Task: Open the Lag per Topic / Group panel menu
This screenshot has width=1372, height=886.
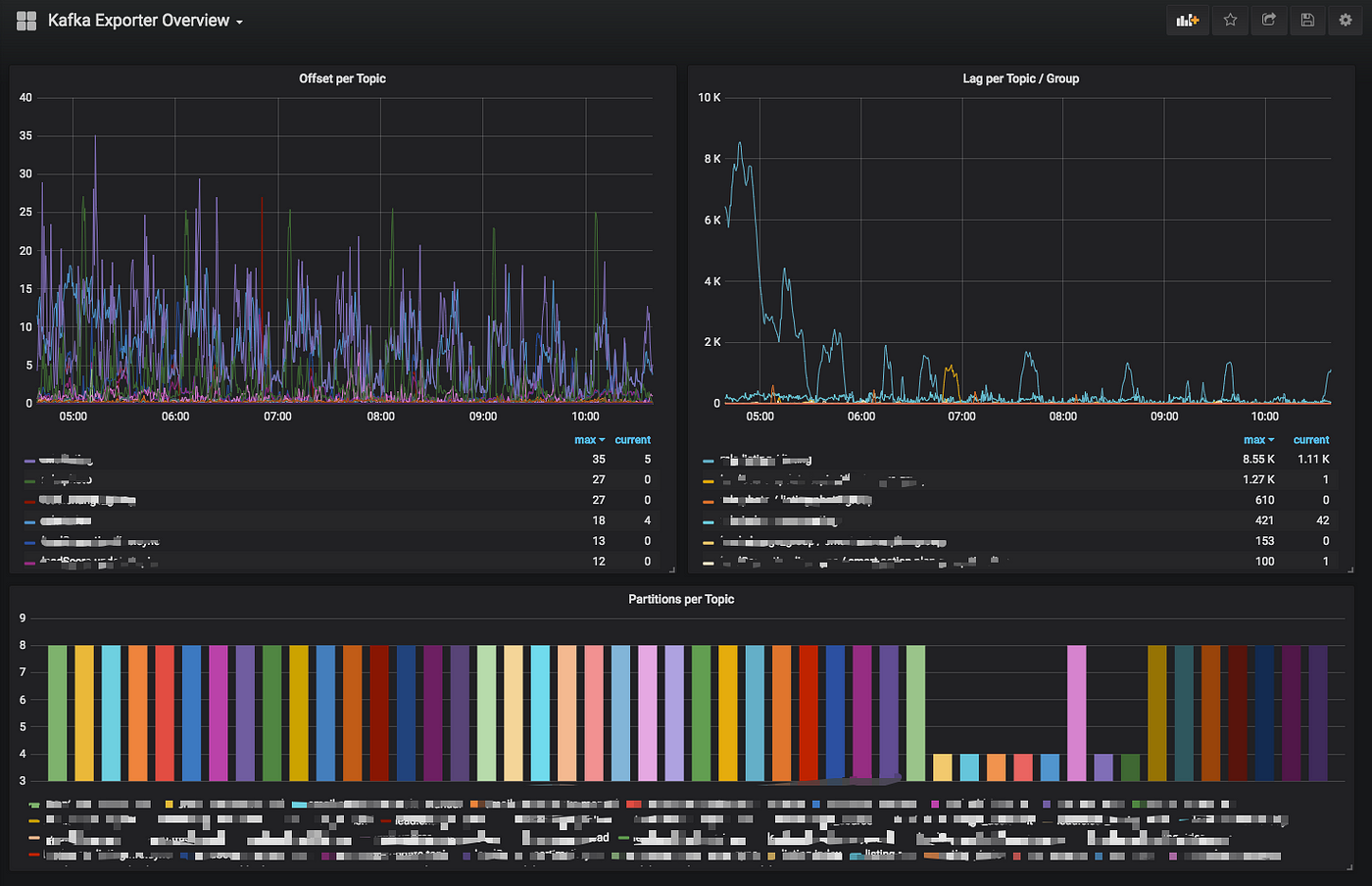Action: coord(1020,78)
